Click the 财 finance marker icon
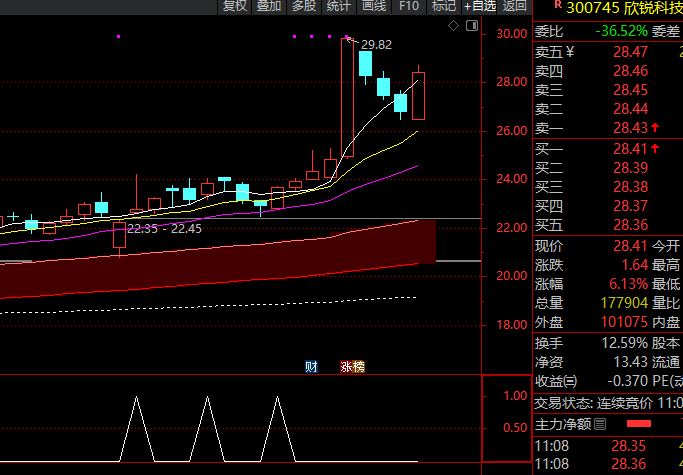Viewport: 683px width, 475px height. pyautogui.click(x=311, y=367)
